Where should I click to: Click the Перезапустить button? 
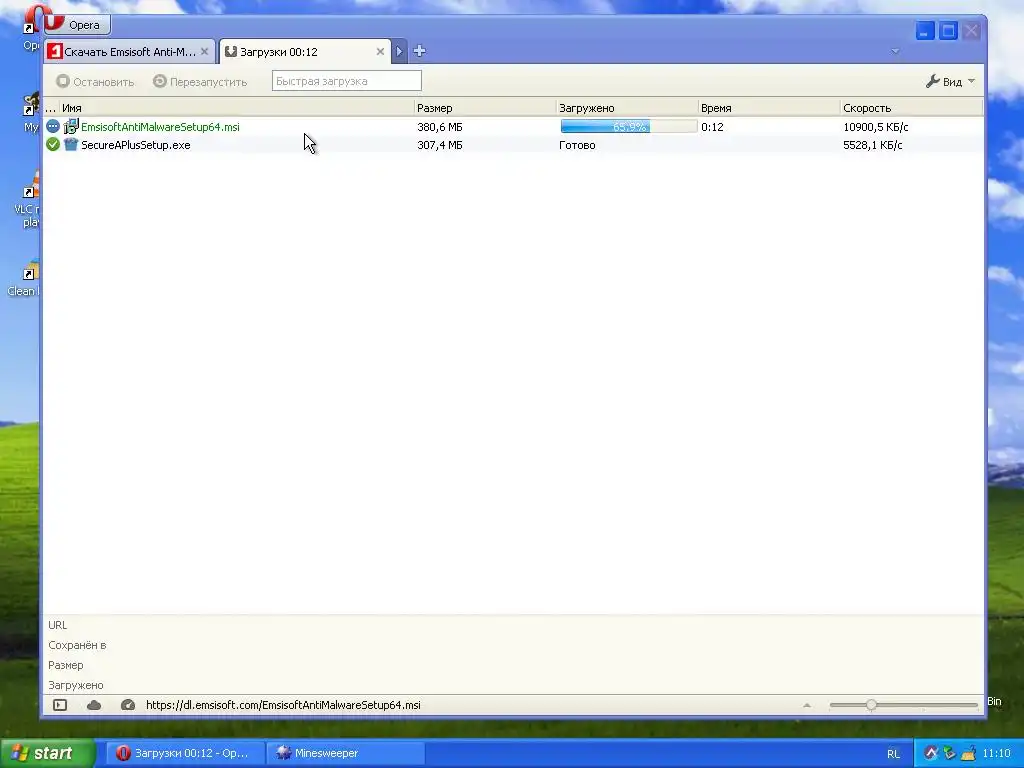200,82
